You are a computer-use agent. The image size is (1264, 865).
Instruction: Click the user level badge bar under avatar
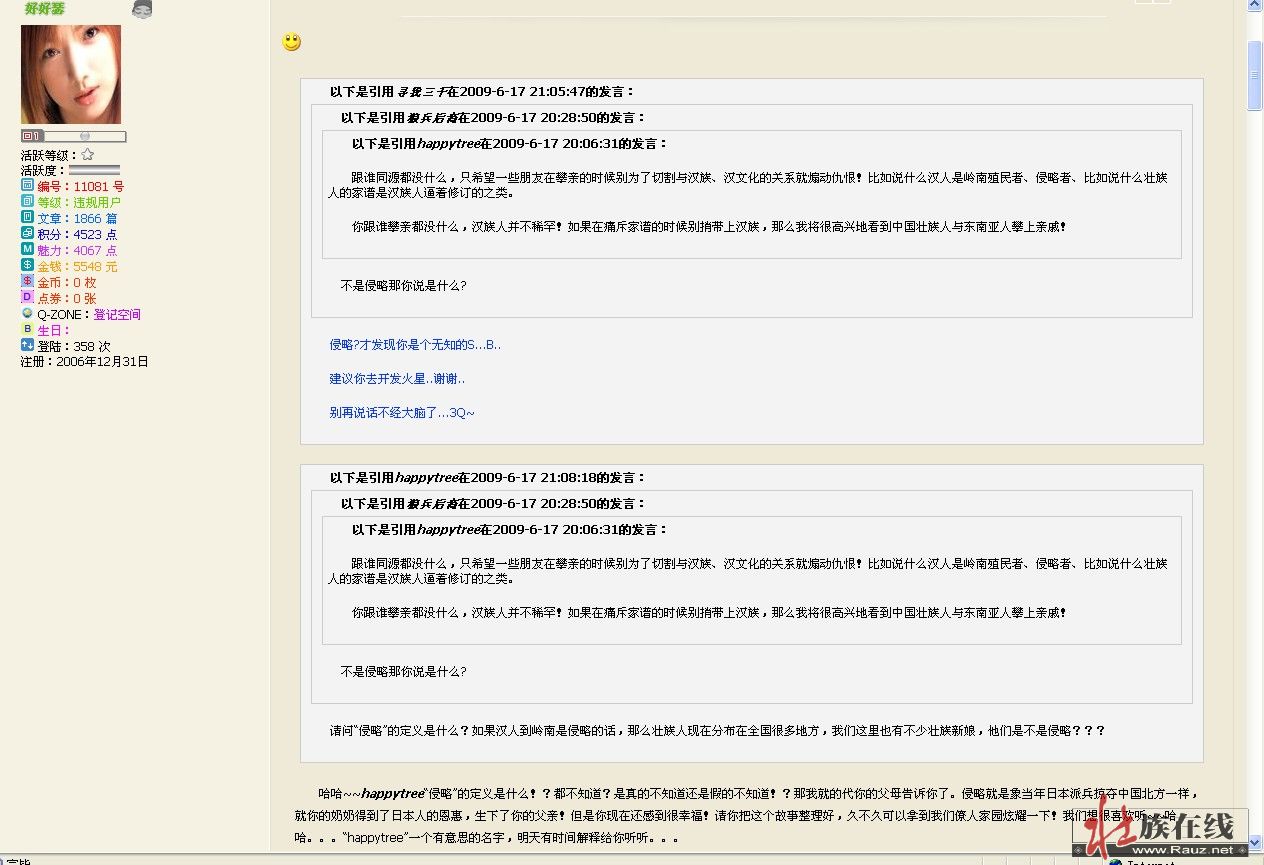click(x=73, y=136)
